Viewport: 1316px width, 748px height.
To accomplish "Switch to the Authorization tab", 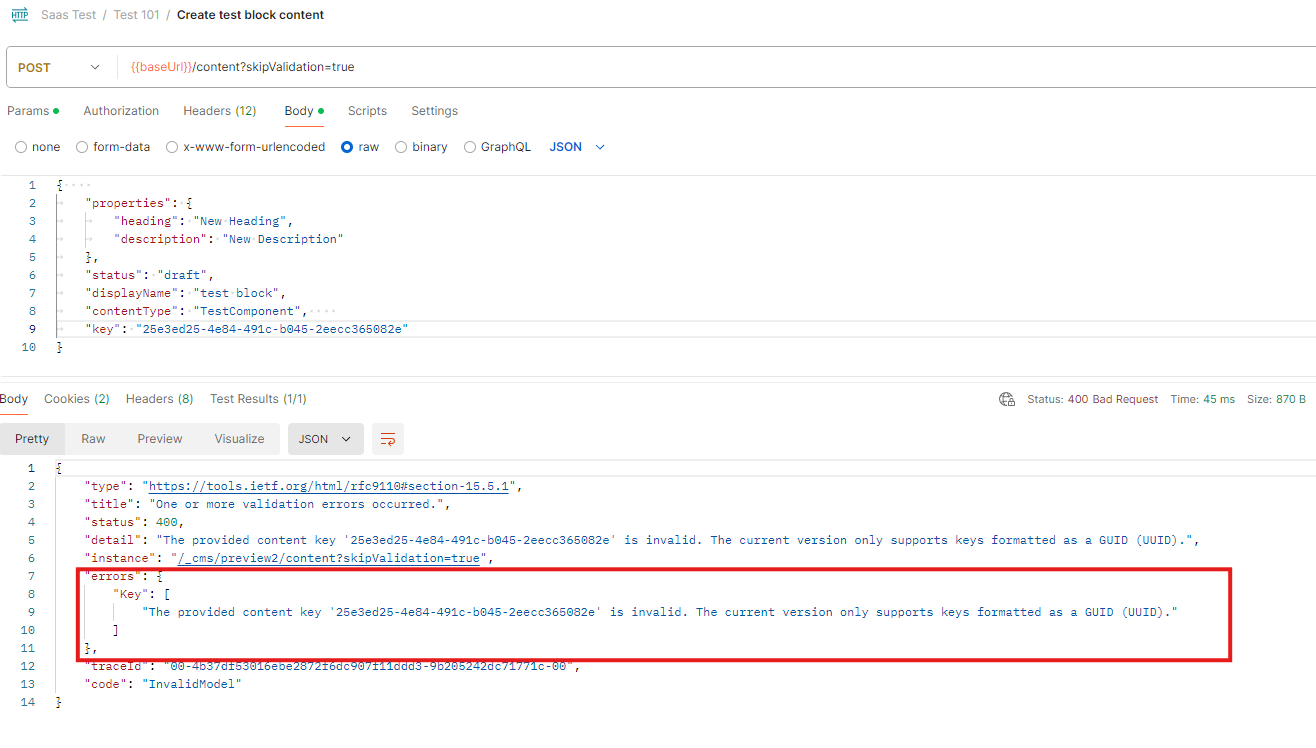I will point(121,111).
